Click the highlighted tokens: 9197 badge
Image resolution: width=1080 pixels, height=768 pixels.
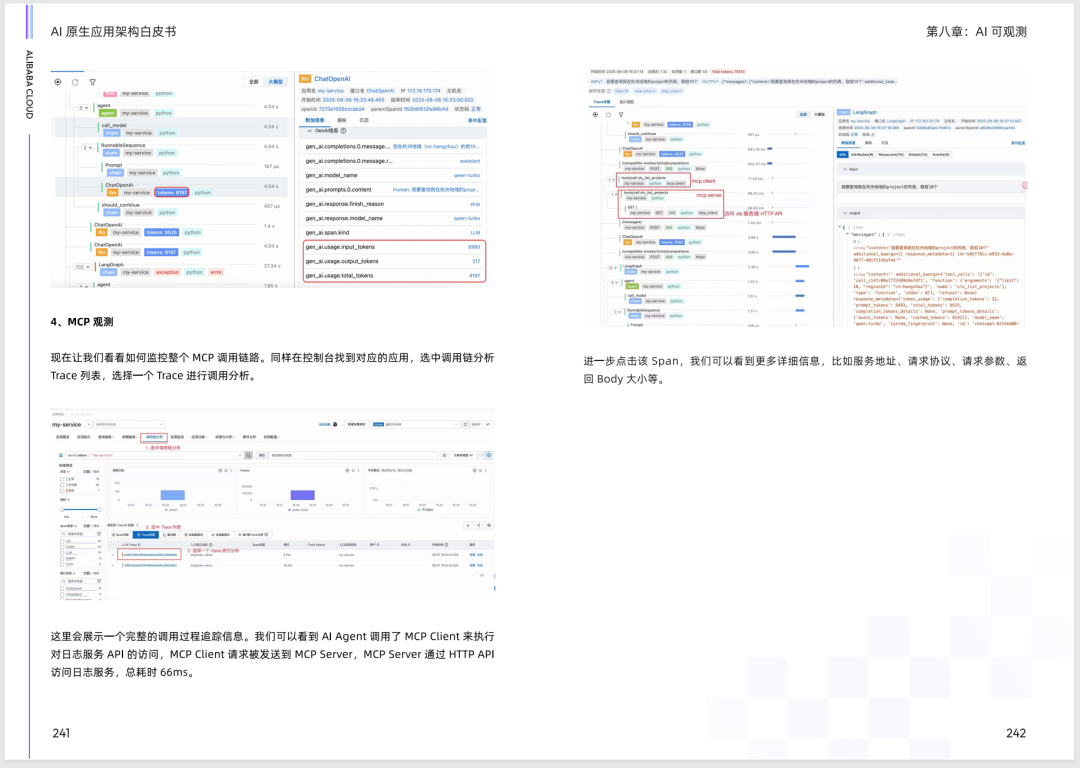(172, 192)
